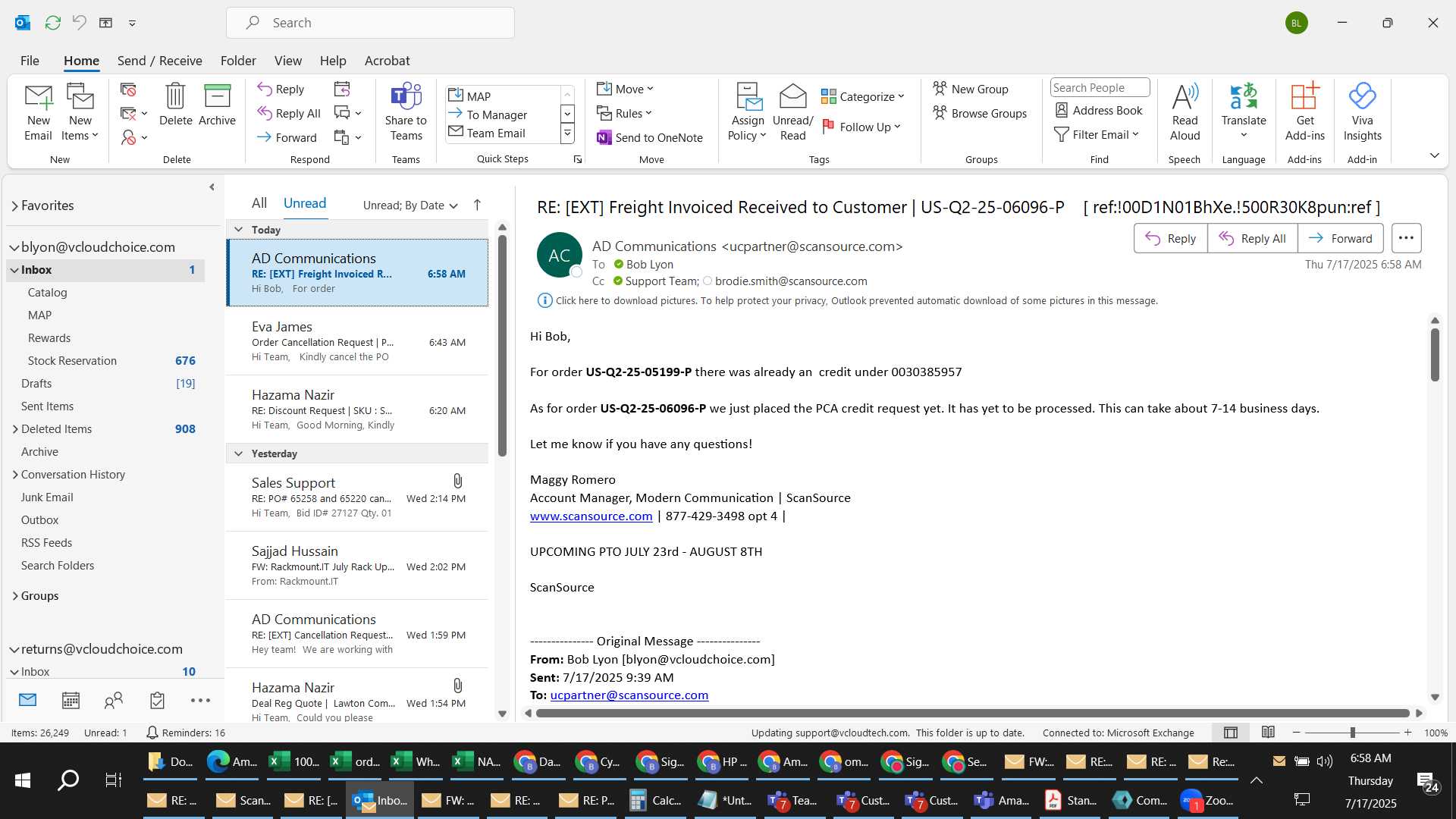Open Tasks view in navigation bar
Viewport: 1456px width, 819px height.
157,701
